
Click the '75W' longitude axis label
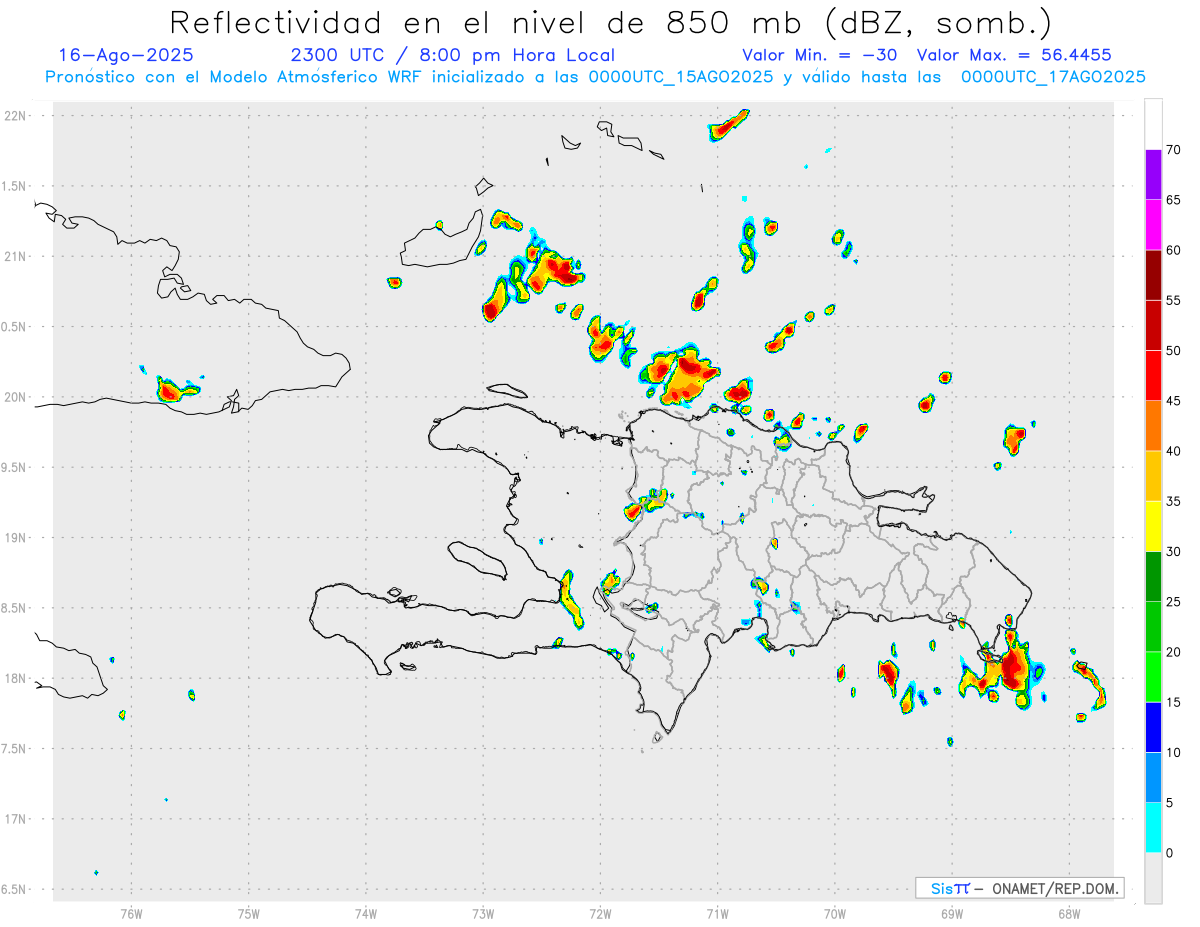click(x=248, y=914)
